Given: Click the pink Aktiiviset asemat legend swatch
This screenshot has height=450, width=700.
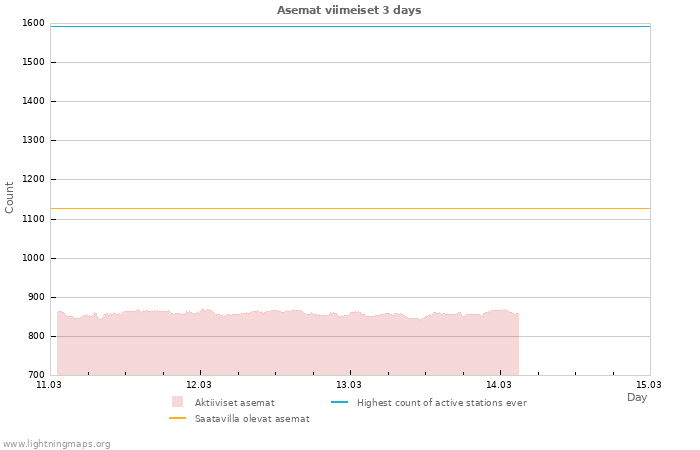Looking at the screenshot, I should (x=177, y=402).
